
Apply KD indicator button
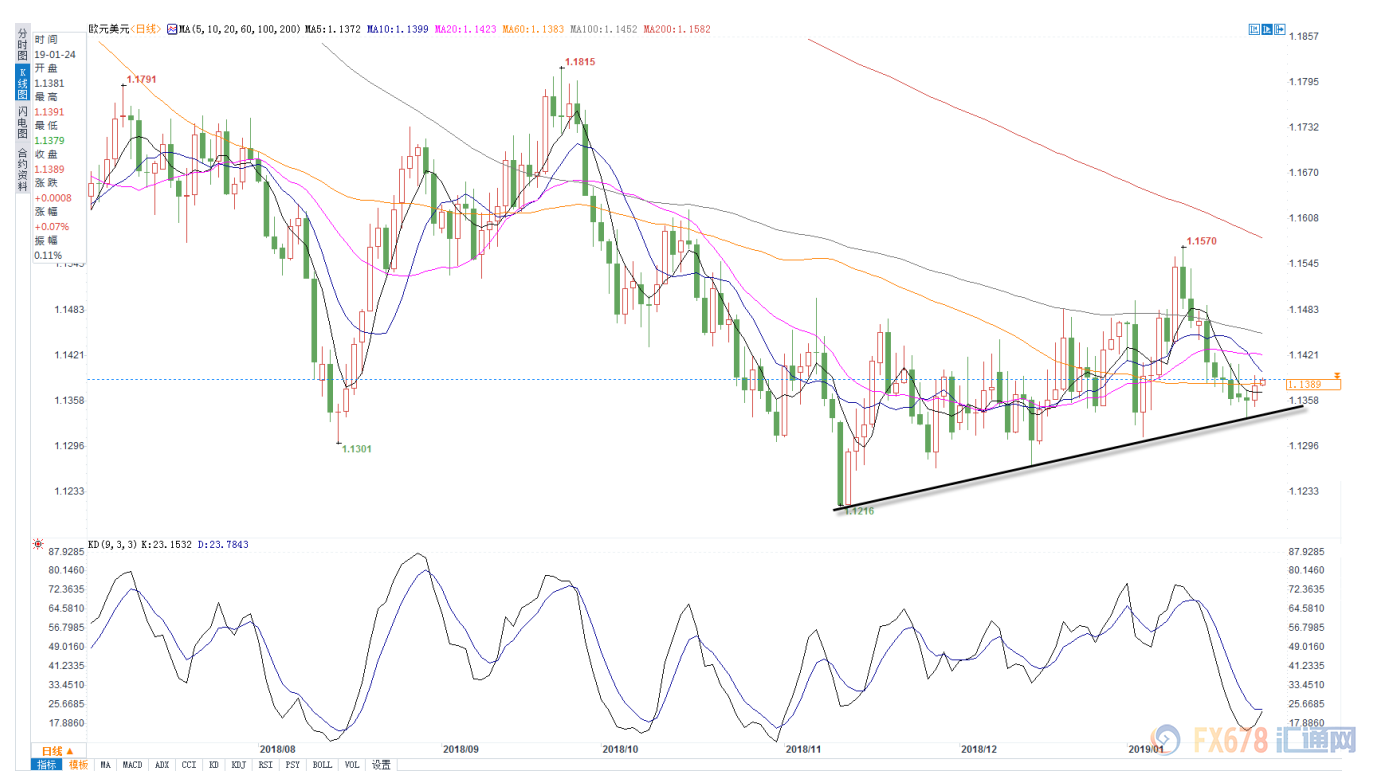[213, 765]
